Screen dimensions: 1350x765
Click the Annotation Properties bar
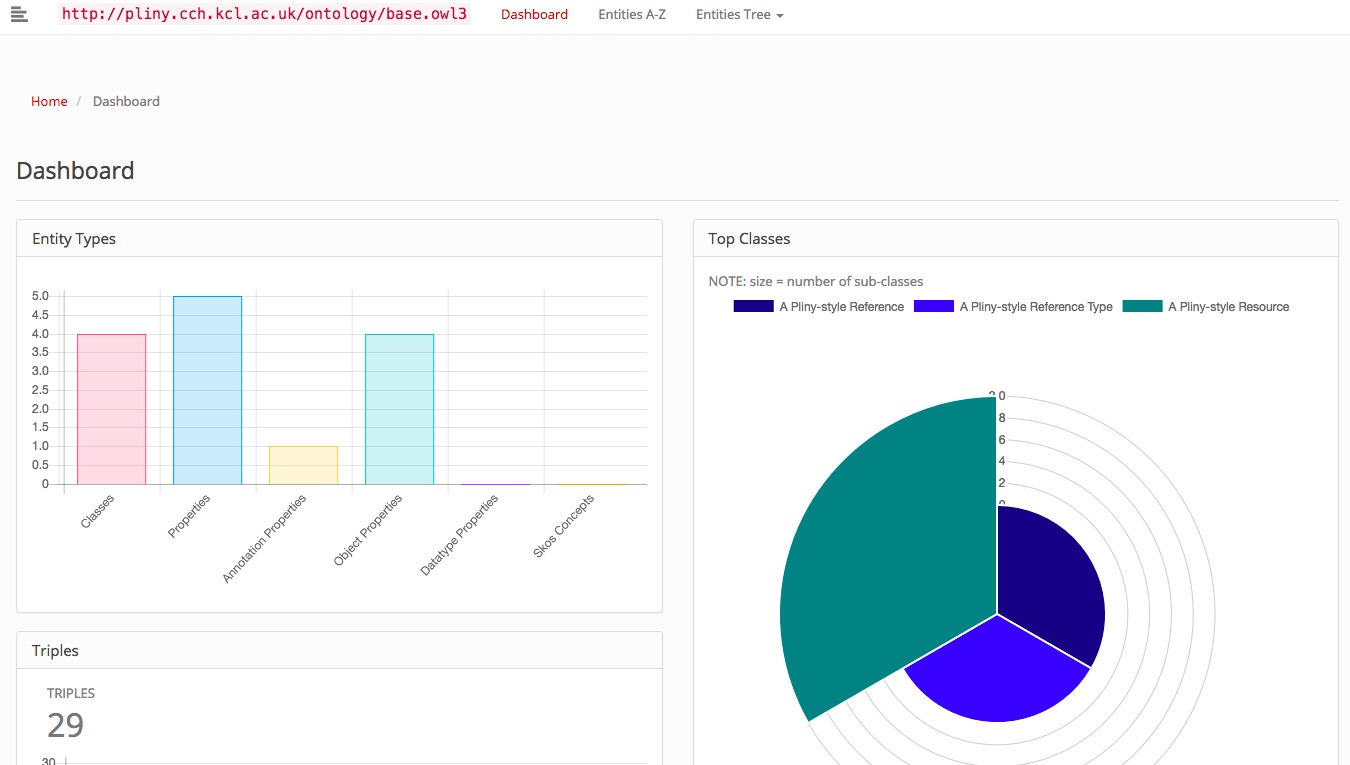click(303, 465)
